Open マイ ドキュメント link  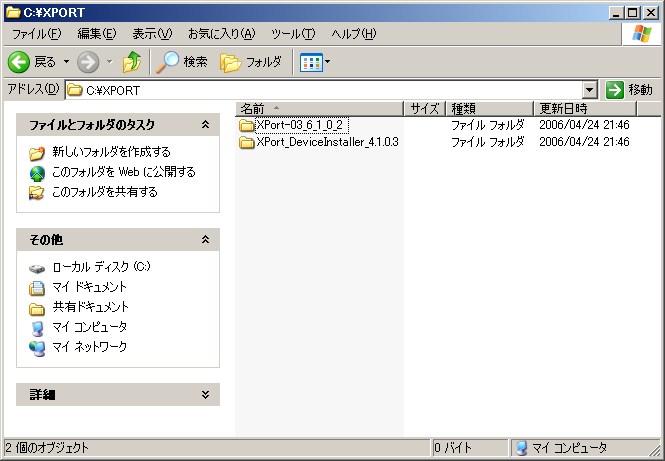point(89,287)
